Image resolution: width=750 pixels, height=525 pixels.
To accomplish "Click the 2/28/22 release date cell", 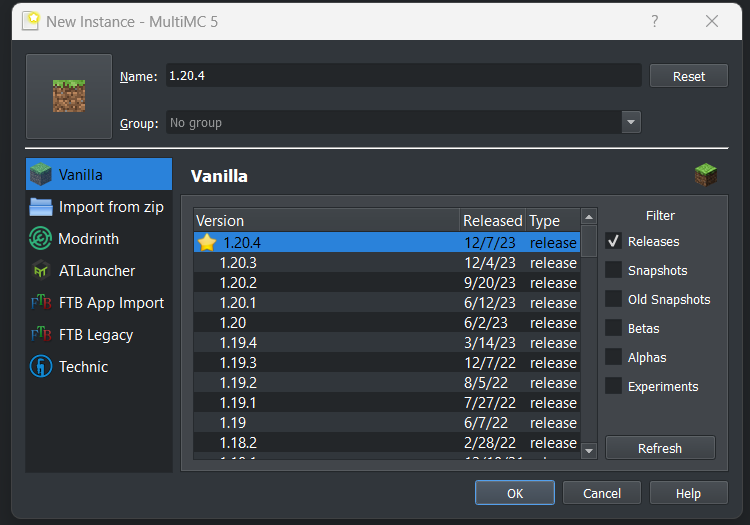I will tap(490, 443).
